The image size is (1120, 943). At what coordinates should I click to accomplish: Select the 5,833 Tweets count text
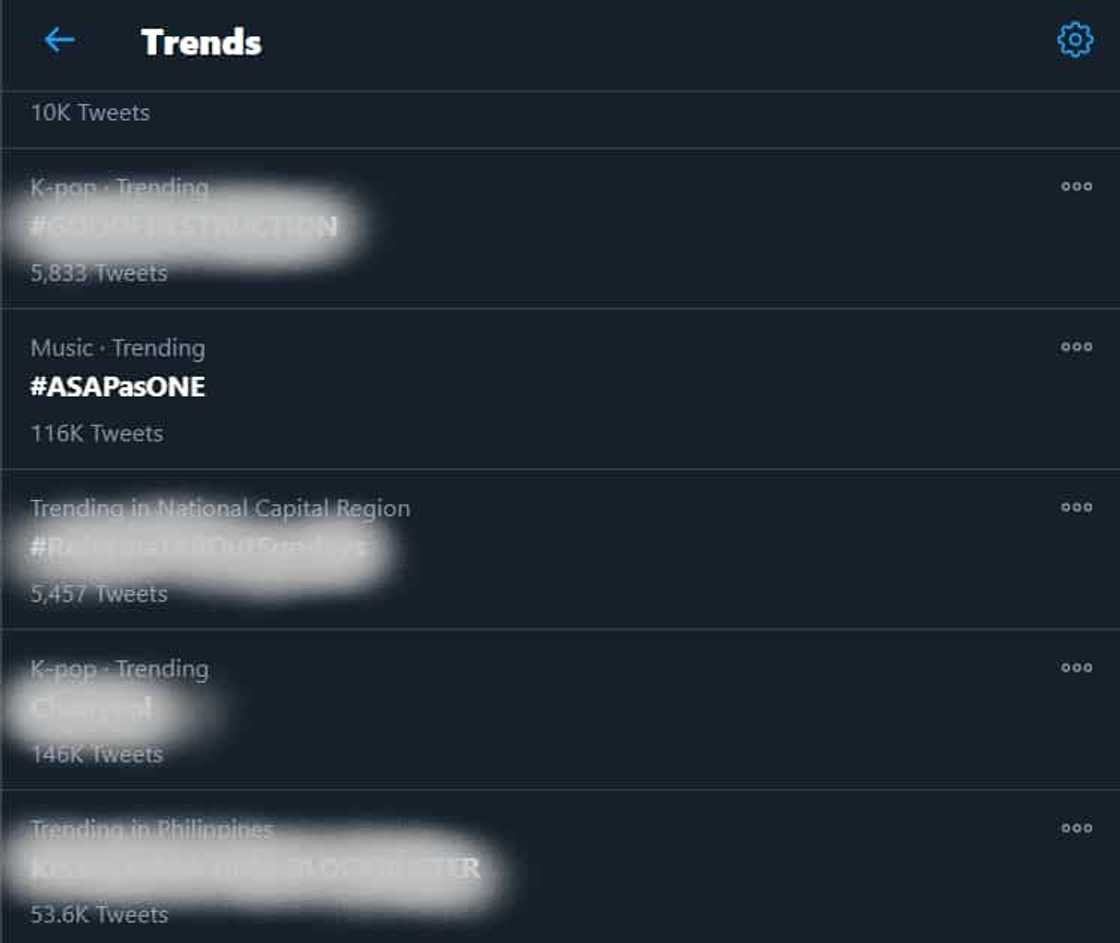(99, 273)
